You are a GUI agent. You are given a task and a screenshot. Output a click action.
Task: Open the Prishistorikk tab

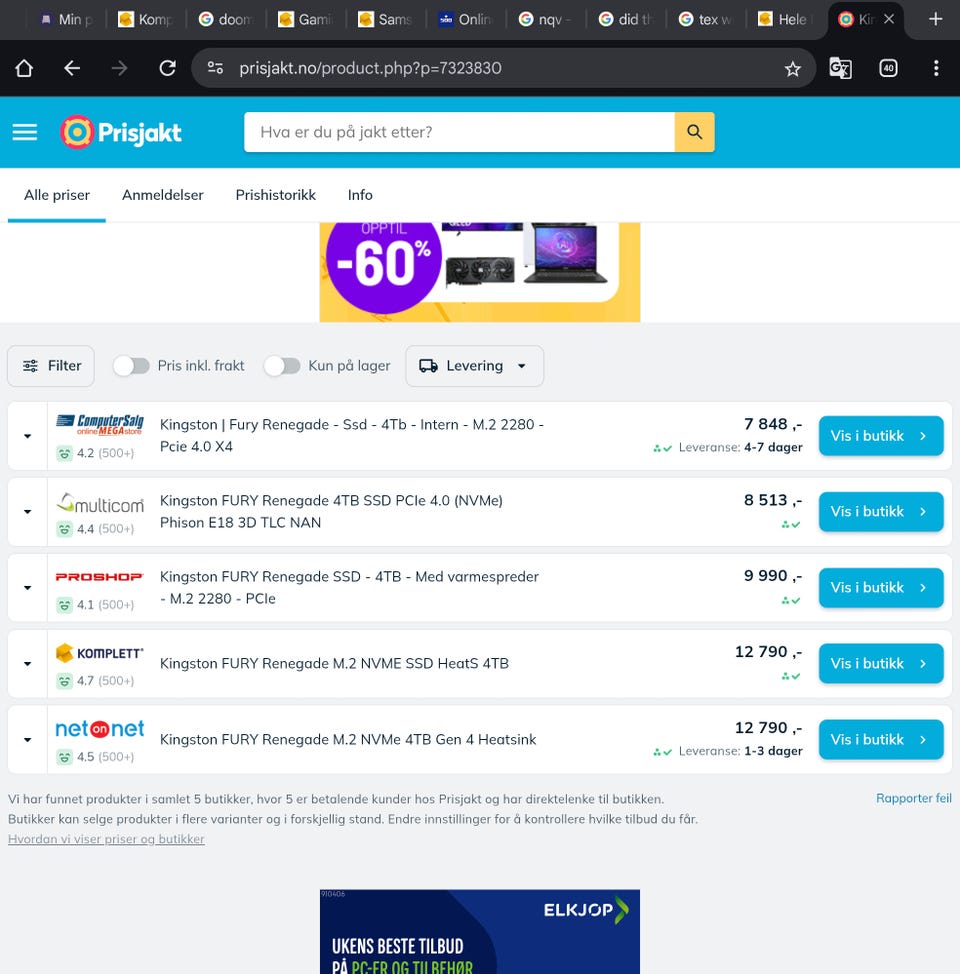[x=275, y=195]
